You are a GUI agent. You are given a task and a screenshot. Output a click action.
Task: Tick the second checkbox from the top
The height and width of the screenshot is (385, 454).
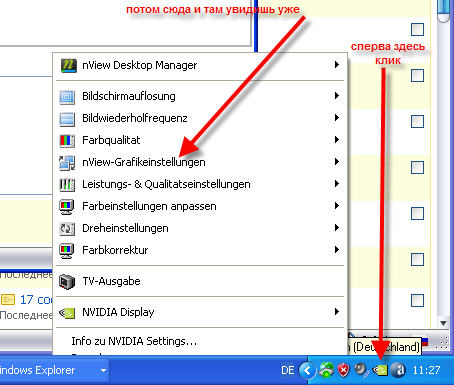tap(417, 76)
